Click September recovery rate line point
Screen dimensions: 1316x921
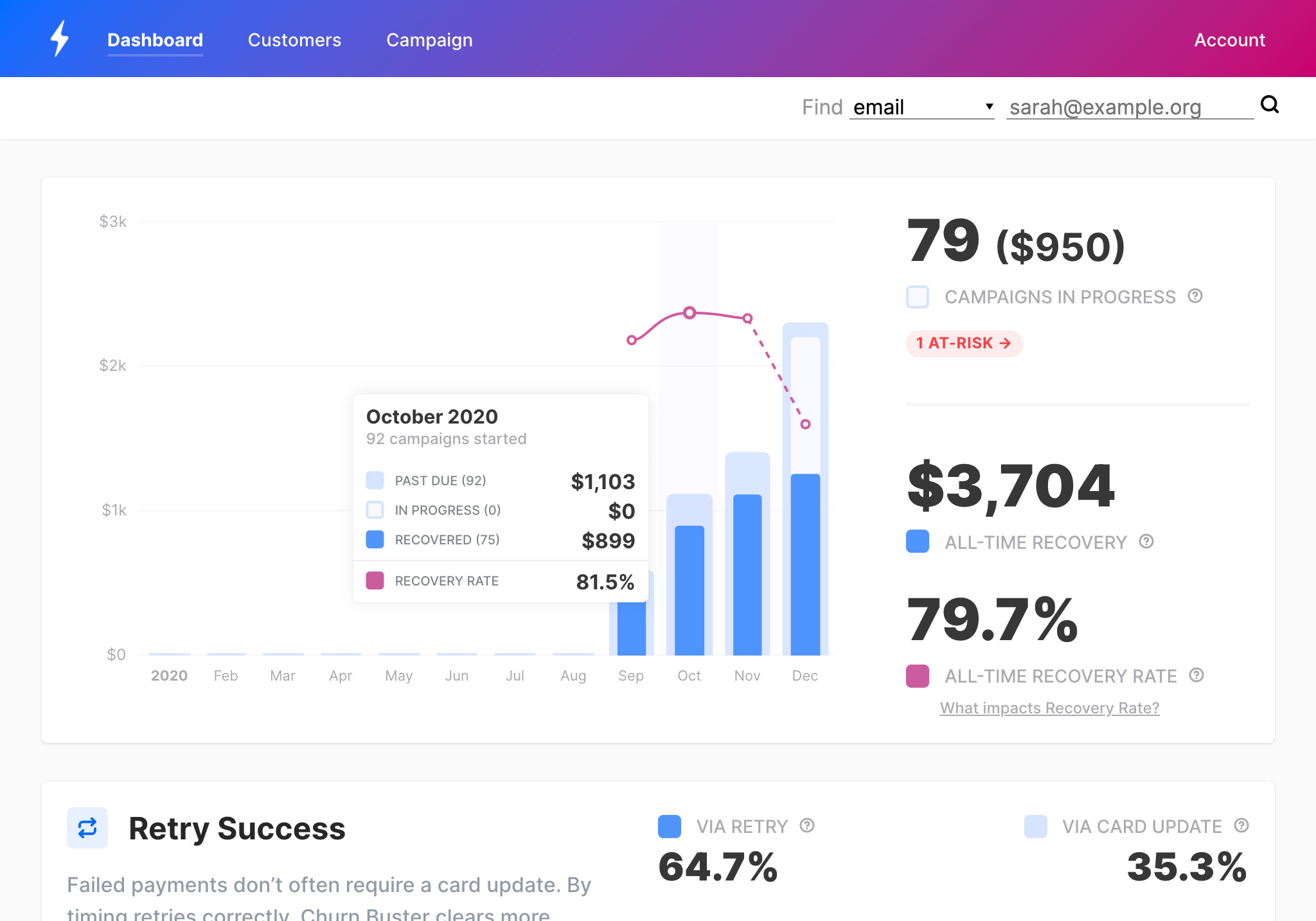tap(632, 340)
